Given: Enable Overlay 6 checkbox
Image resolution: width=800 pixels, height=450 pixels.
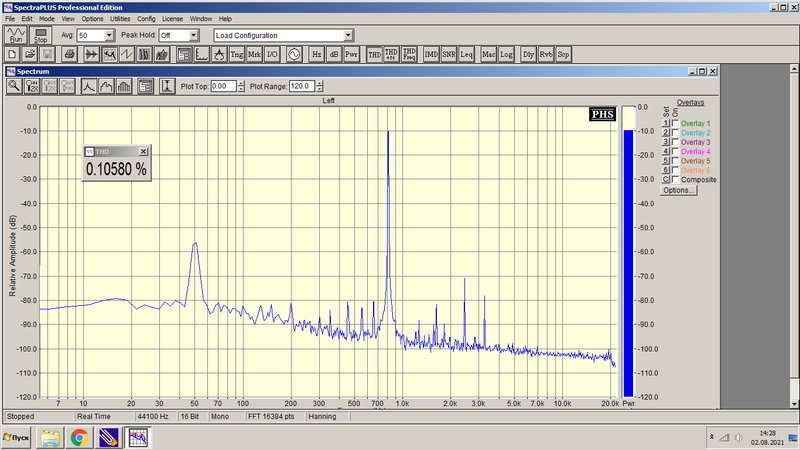Looking at the screenshot, I should [676, 170].
